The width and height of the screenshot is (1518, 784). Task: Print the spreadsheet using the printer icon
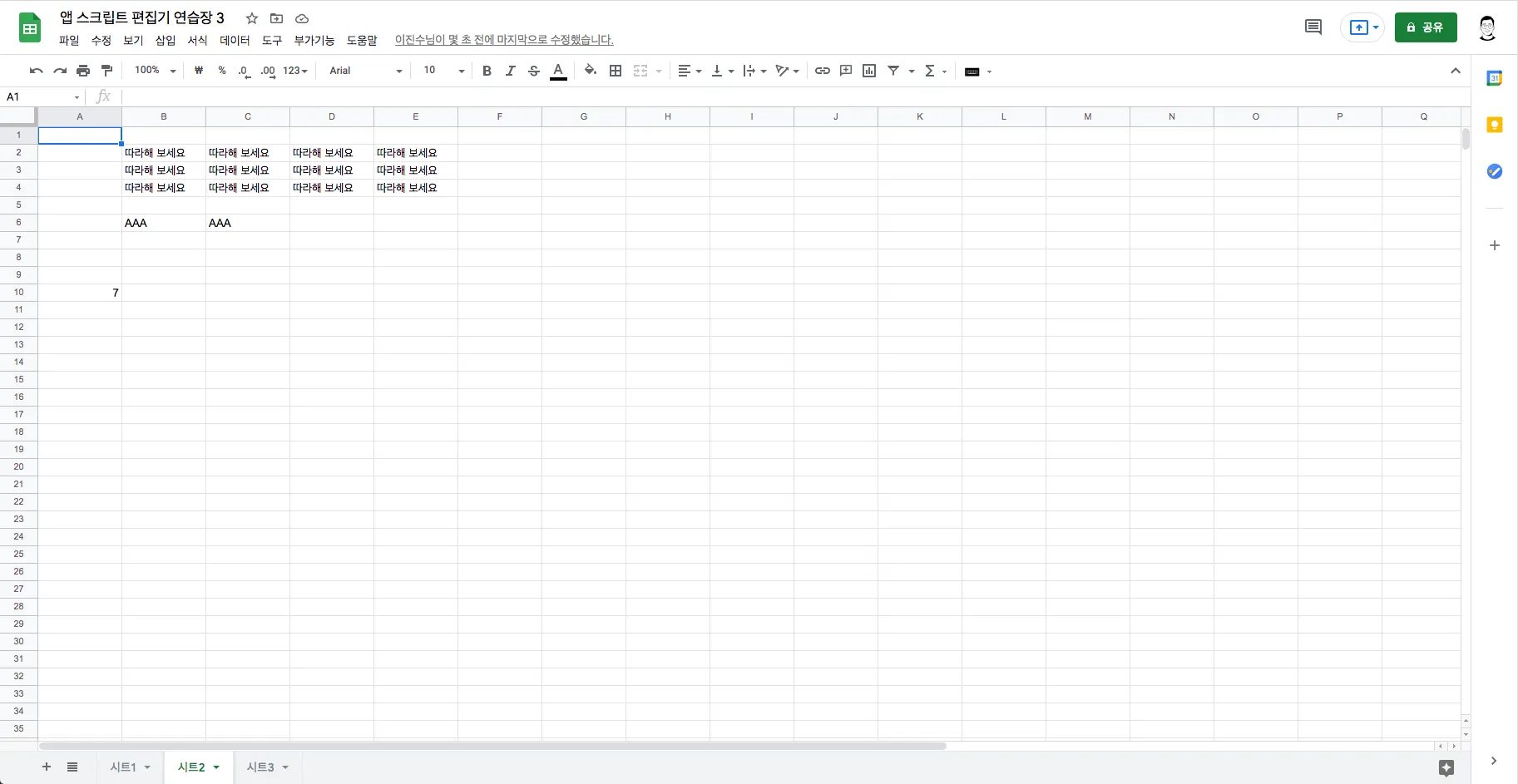pyautogui.click(x=83, y=71)
